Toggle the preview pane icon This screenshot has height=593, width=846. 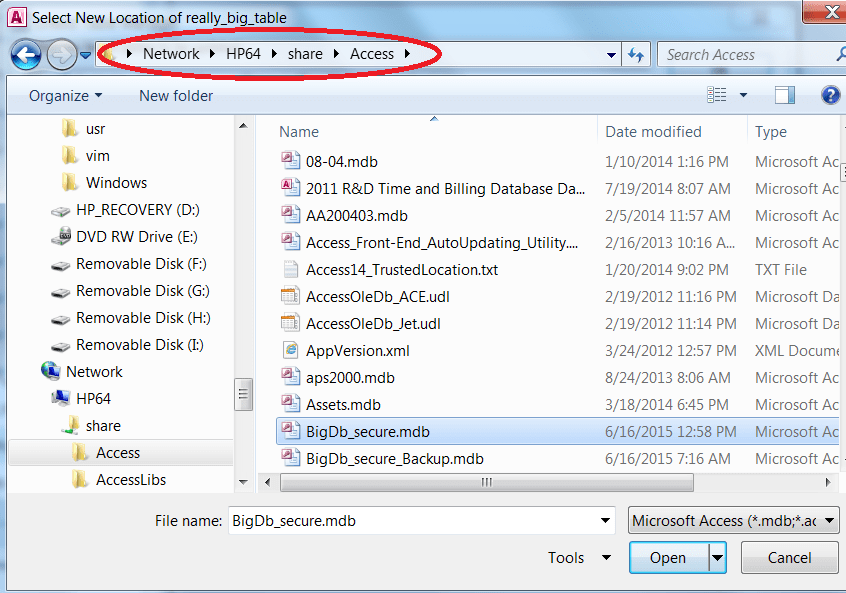[x=784, y=95]
